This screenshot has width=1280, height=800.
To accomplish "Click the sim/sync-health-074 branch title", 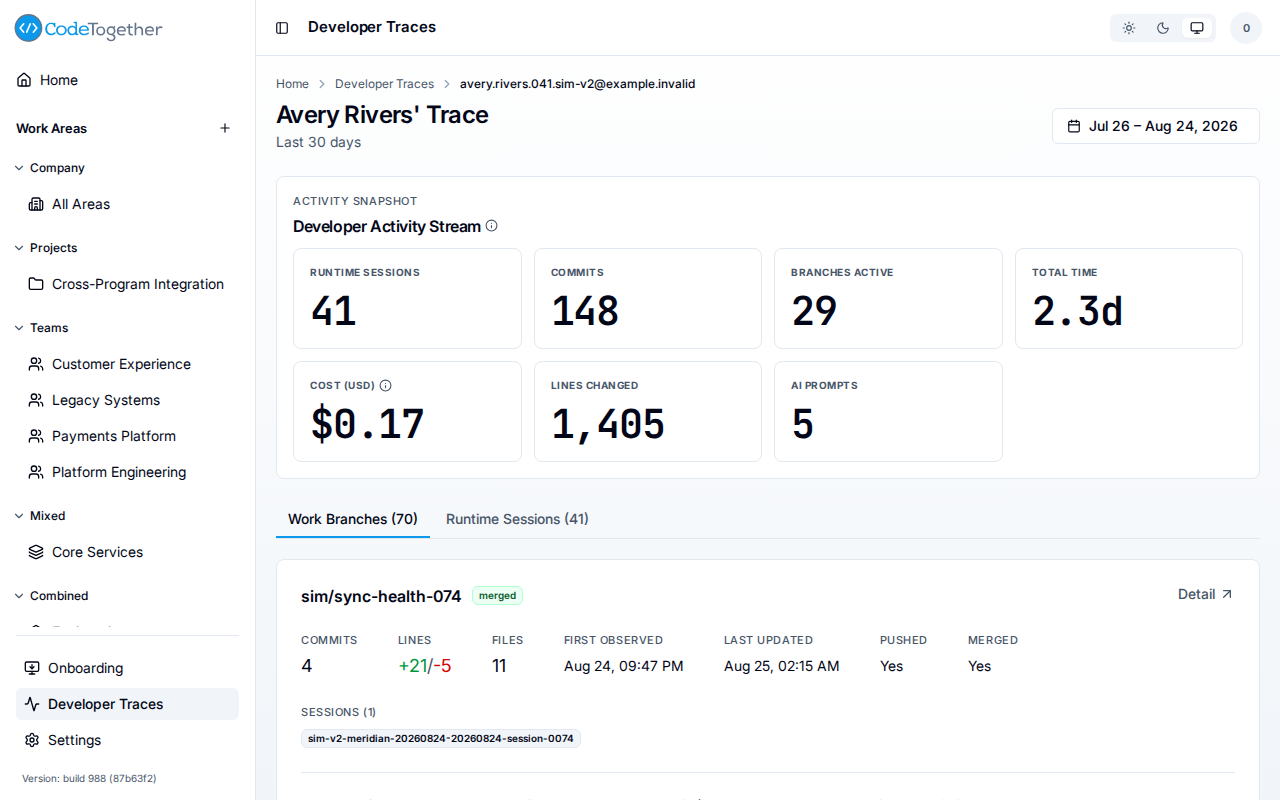I will [x=381, y=596].
